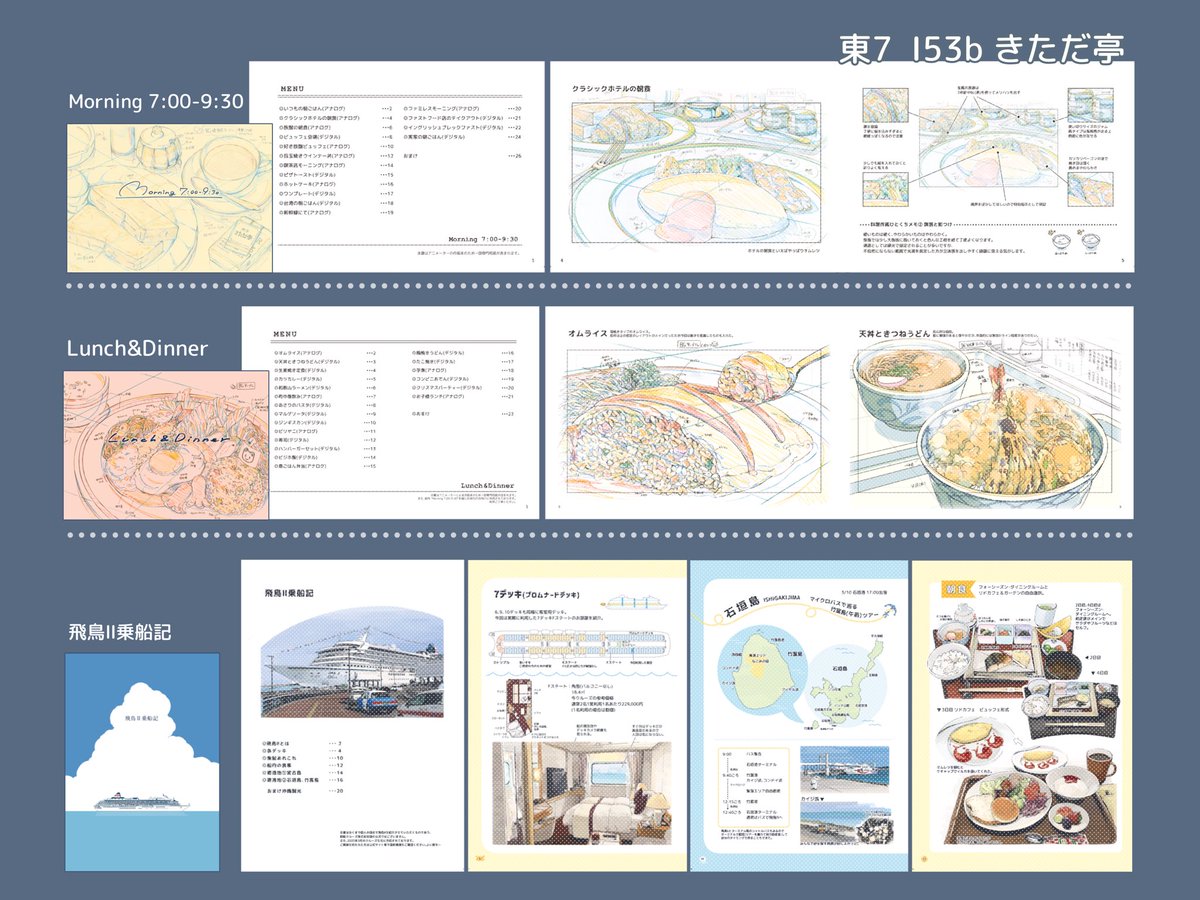Click the Morning 7:00-9:30 footer on menu page
Screen dimensions: 1200x900
click(x=483, y=239)
